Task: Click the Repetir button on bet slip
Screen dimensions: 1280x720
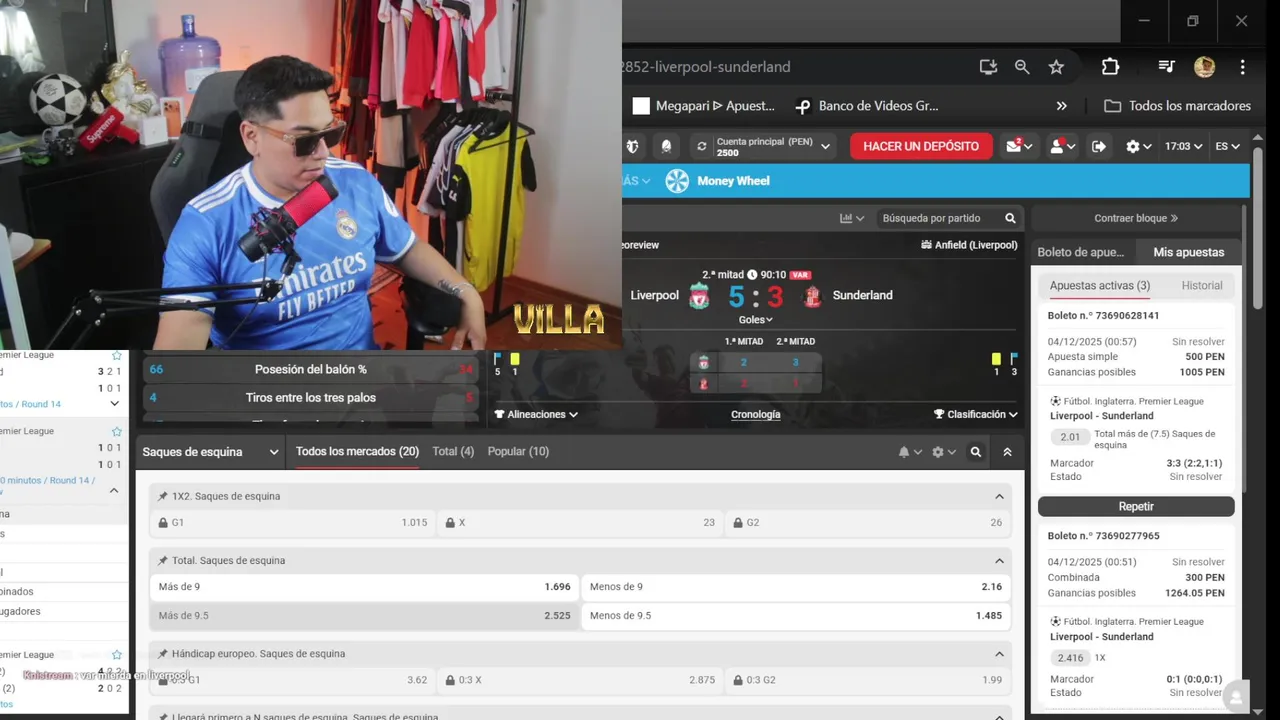Action: 1136,506
